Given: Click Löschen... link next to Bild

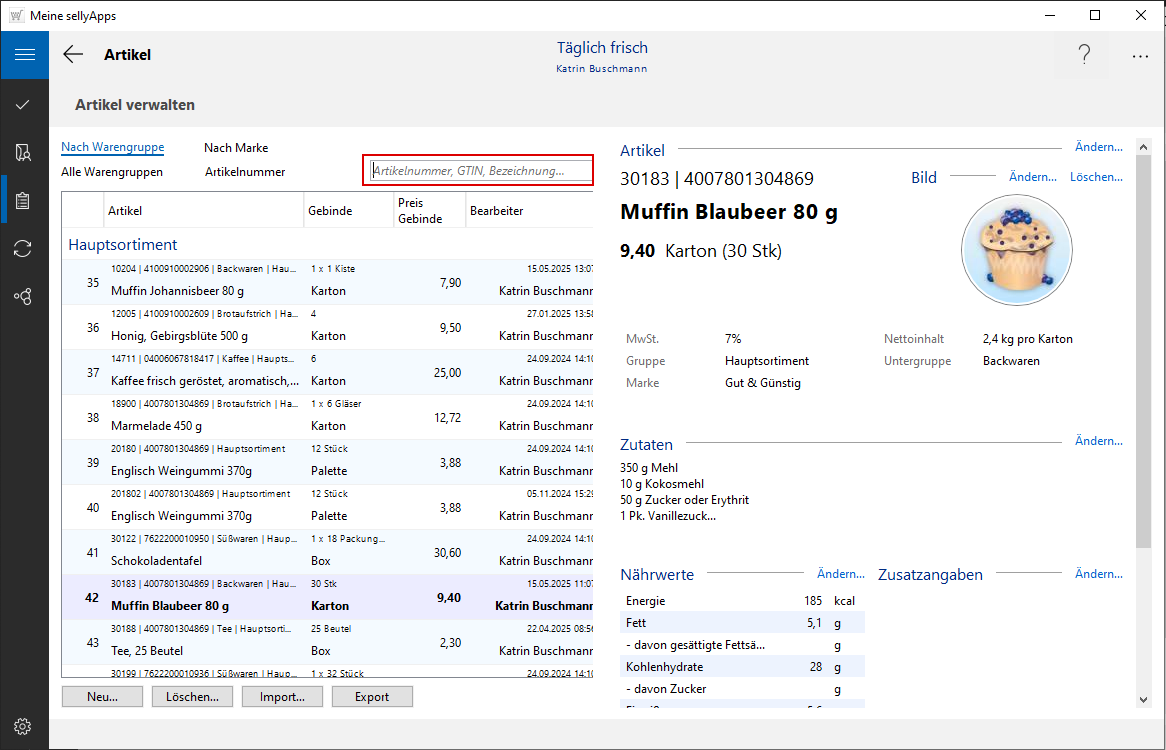Looking at the screenshot, I should point(1096,177).
